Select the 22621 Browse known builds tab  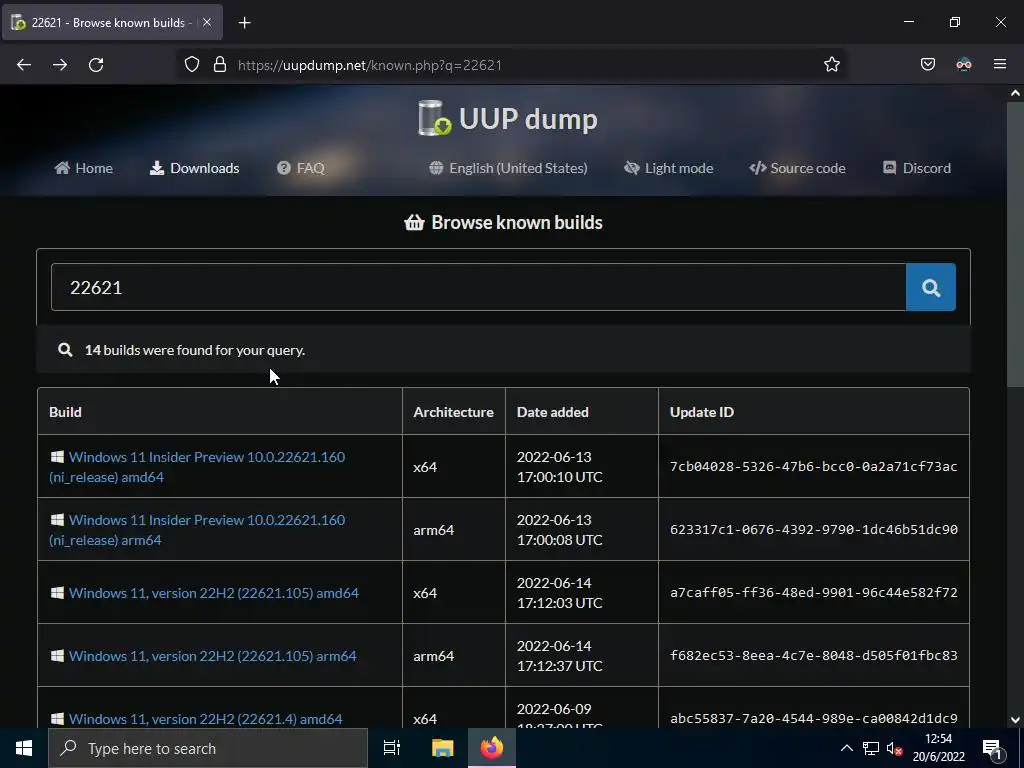click(x=112, y=22)
